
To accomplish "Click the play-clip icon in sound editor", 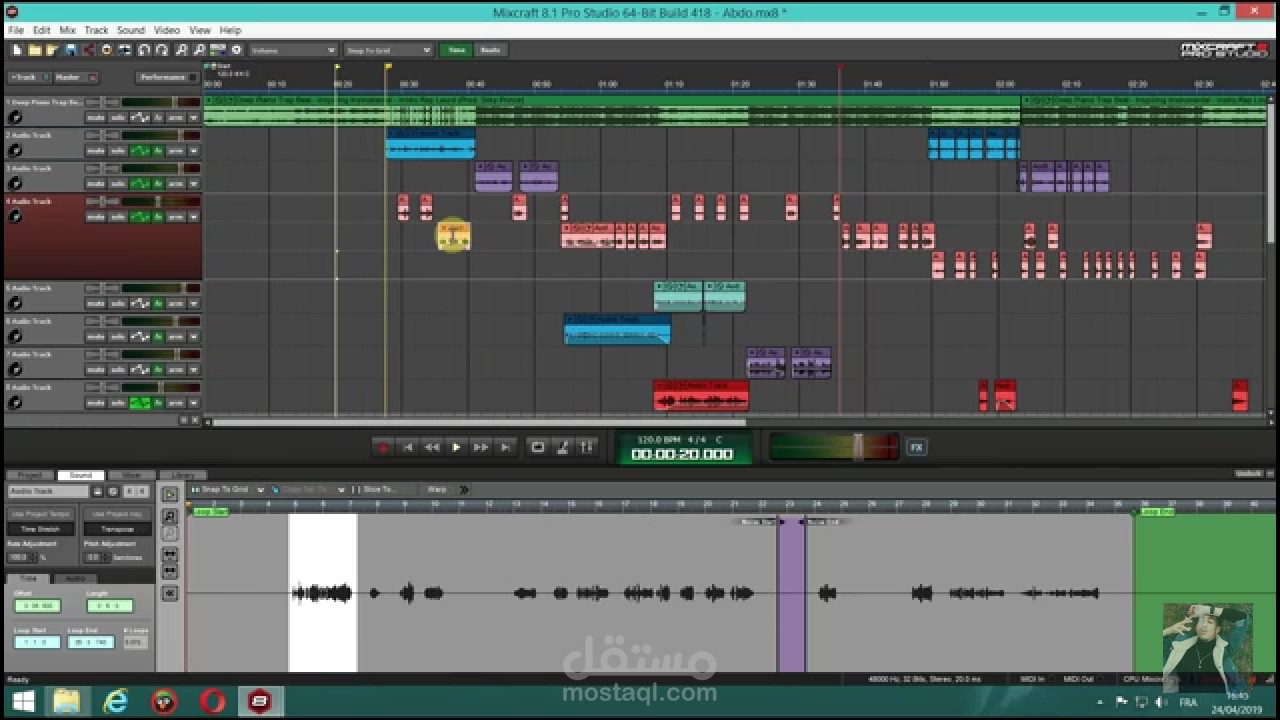I will point(170,494).
